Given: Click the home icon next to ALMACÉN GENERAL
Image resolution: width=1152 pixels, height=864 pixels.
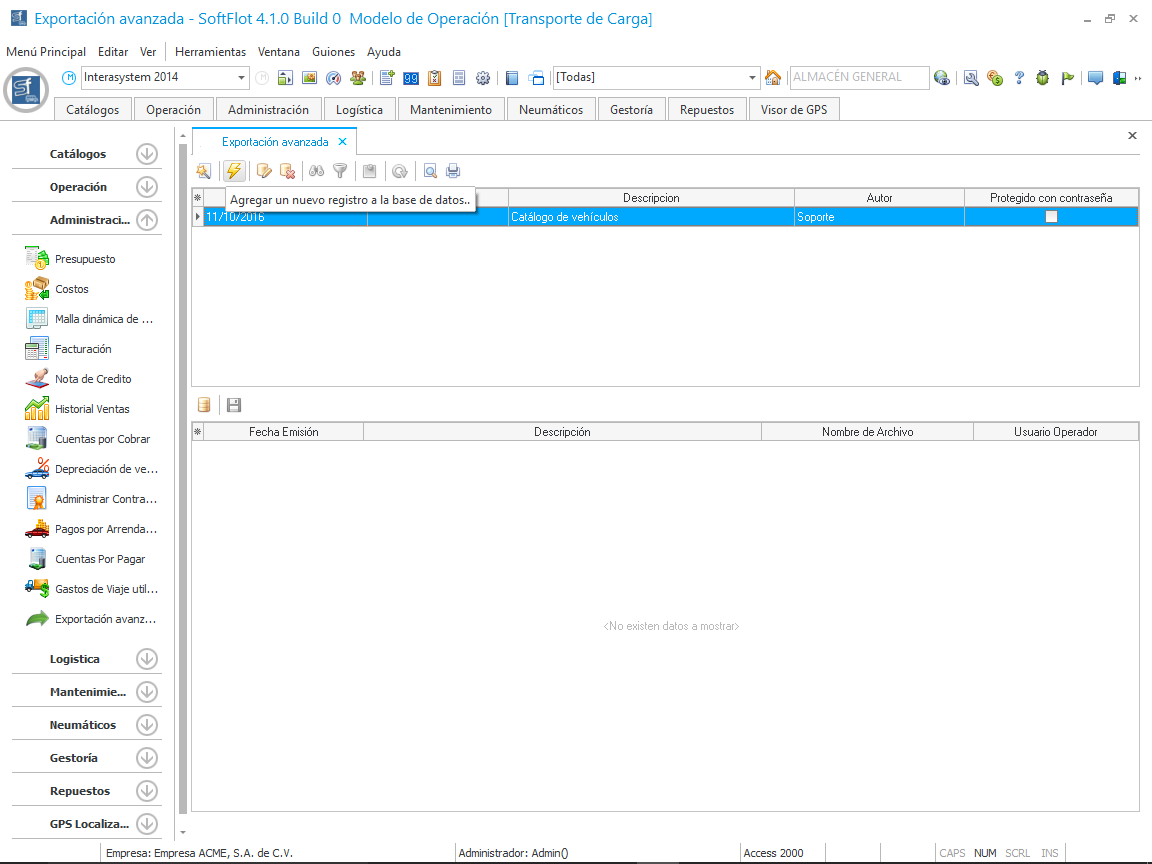Looking at the screenshot, I should click(773, 78).
